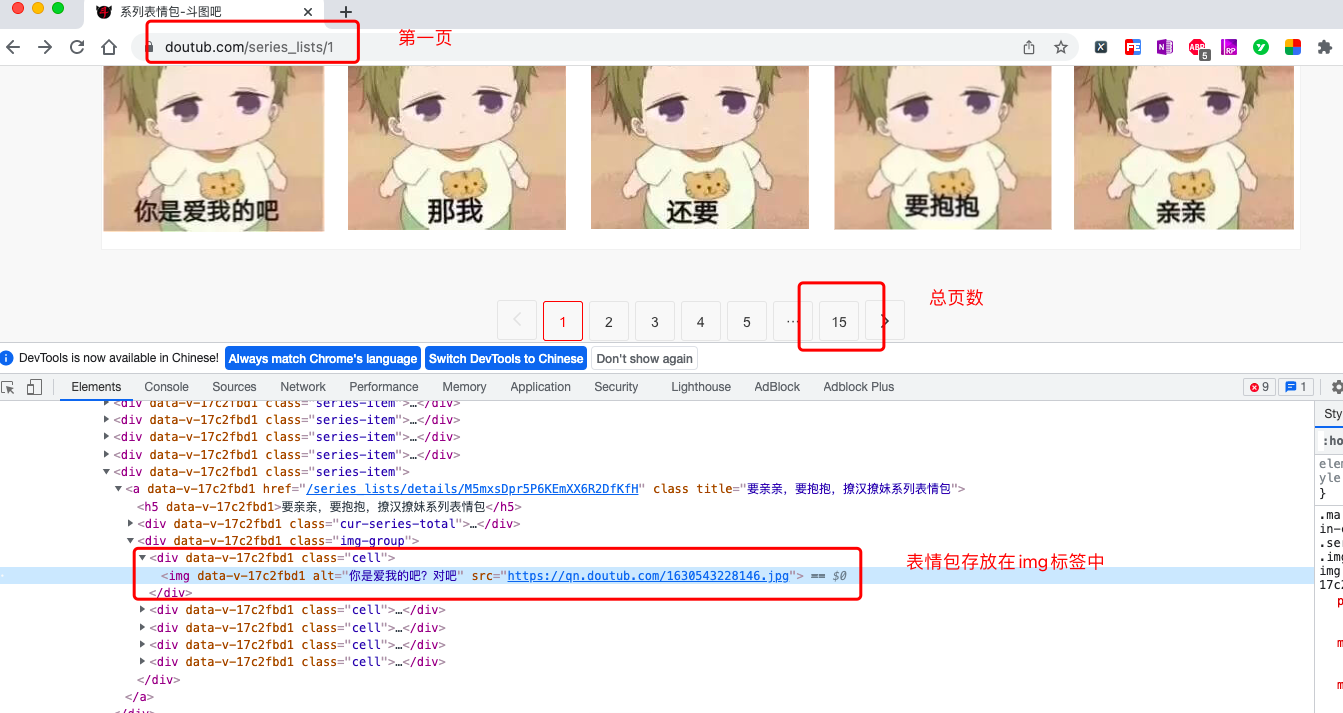Screen dimensions: 1343x713
Task: Toggle the device toolbar in DevTools
Action: 34,387
